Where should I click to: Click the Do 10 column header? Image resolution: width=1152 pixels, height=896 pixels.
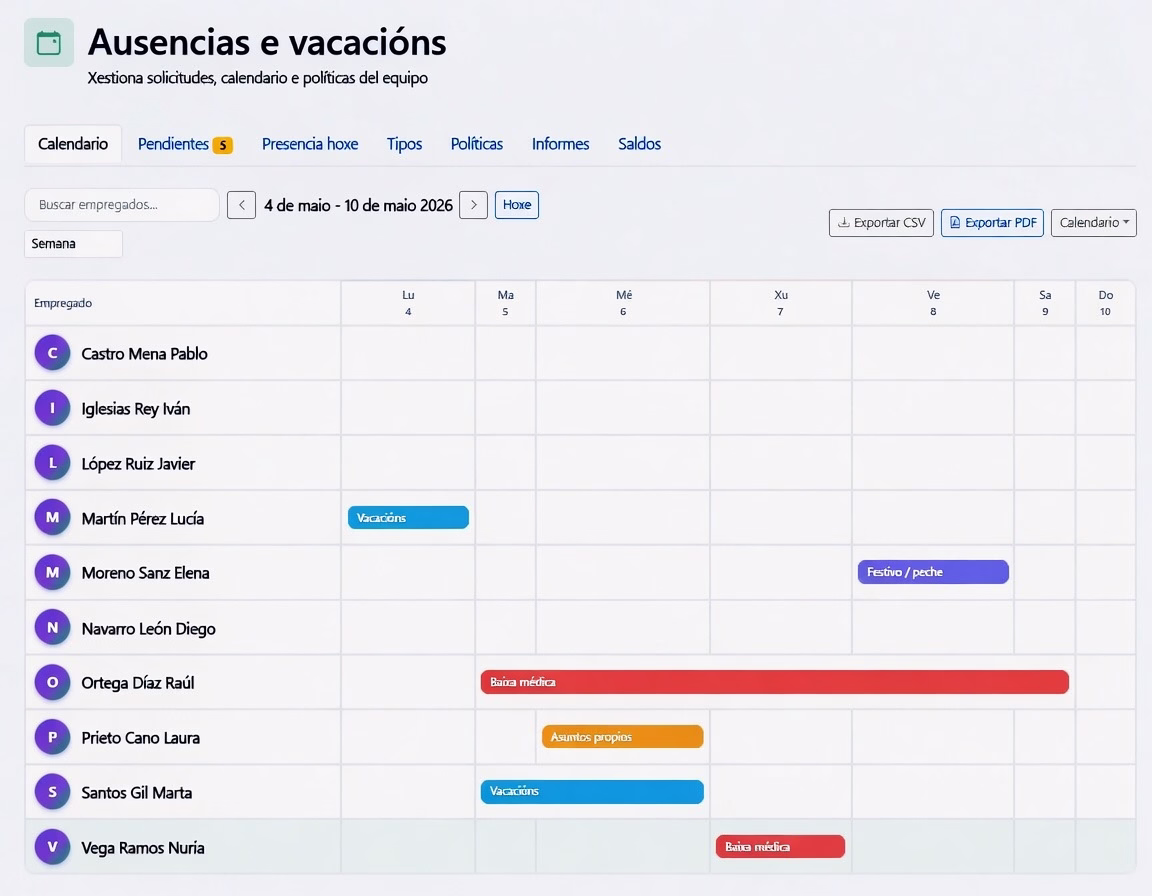point(1105,303)
